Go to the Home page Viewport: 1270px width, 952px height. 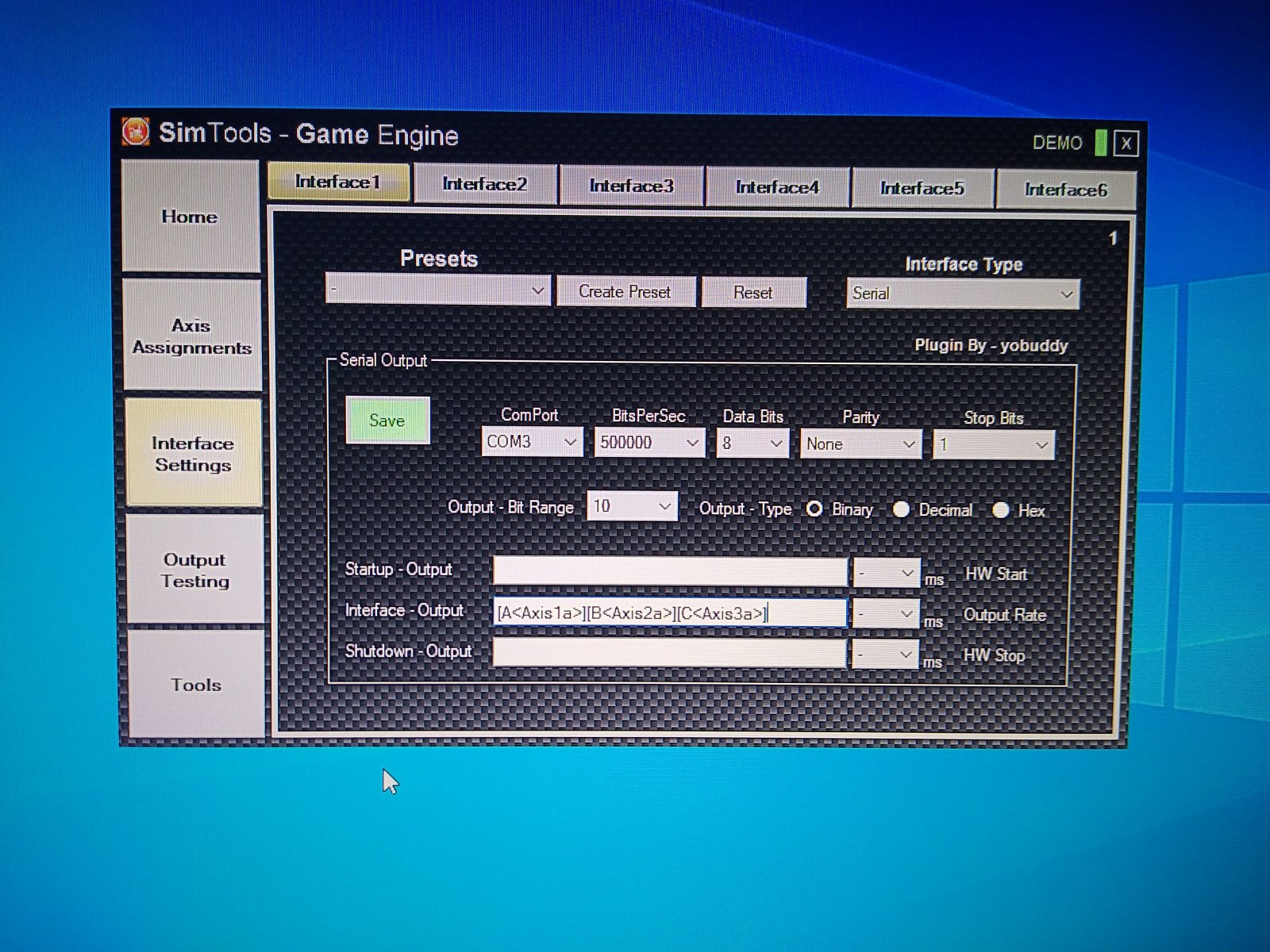[190, 217]
